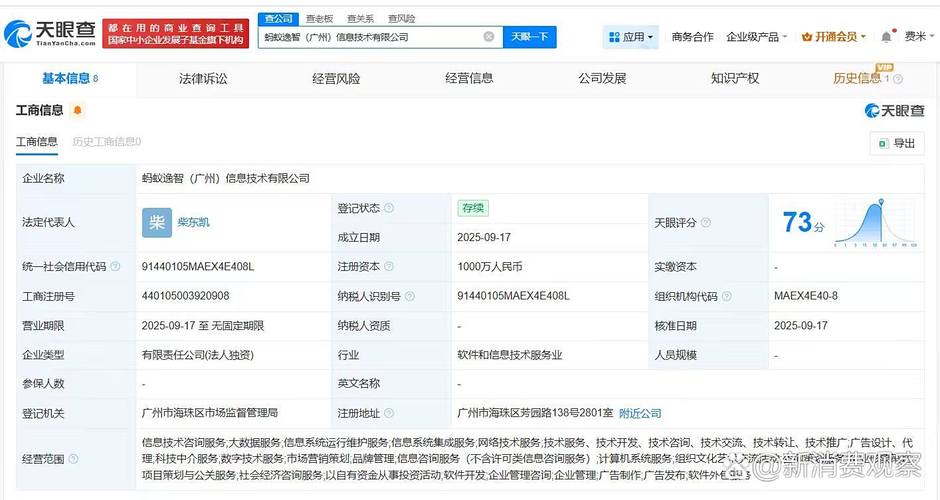Click the company name in the 企业名称 row
The width and height of the screenshot is (940, 500).
tap(225, 179)
